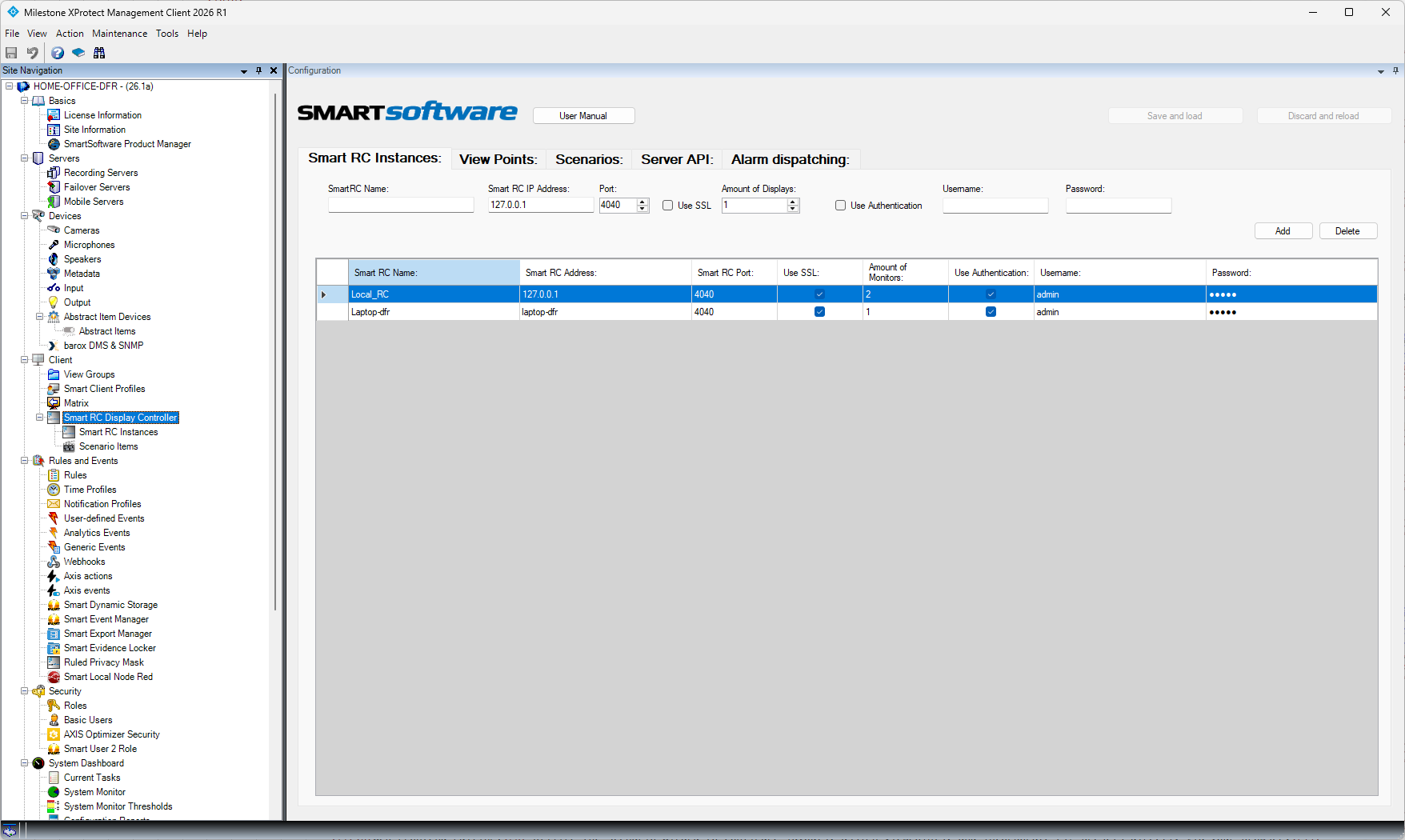Click the Webhooks icon
1405x840 pixels.
[54, 562]
